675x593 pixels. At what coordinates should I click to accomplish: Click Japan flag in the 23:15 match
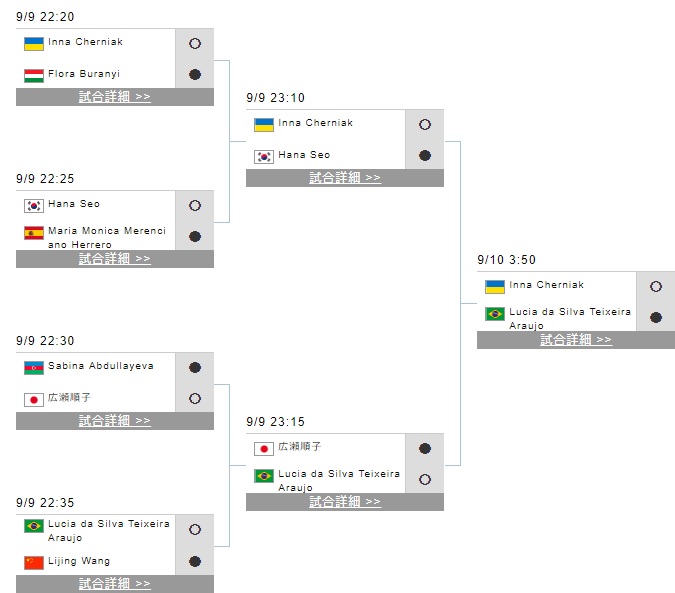[x=264, y=449]
